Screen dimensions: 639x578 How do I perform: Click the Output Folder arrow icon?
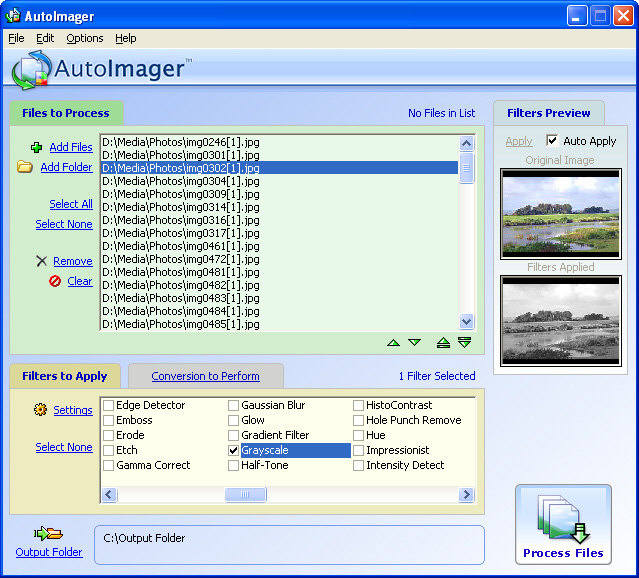(x=48, y=534)
